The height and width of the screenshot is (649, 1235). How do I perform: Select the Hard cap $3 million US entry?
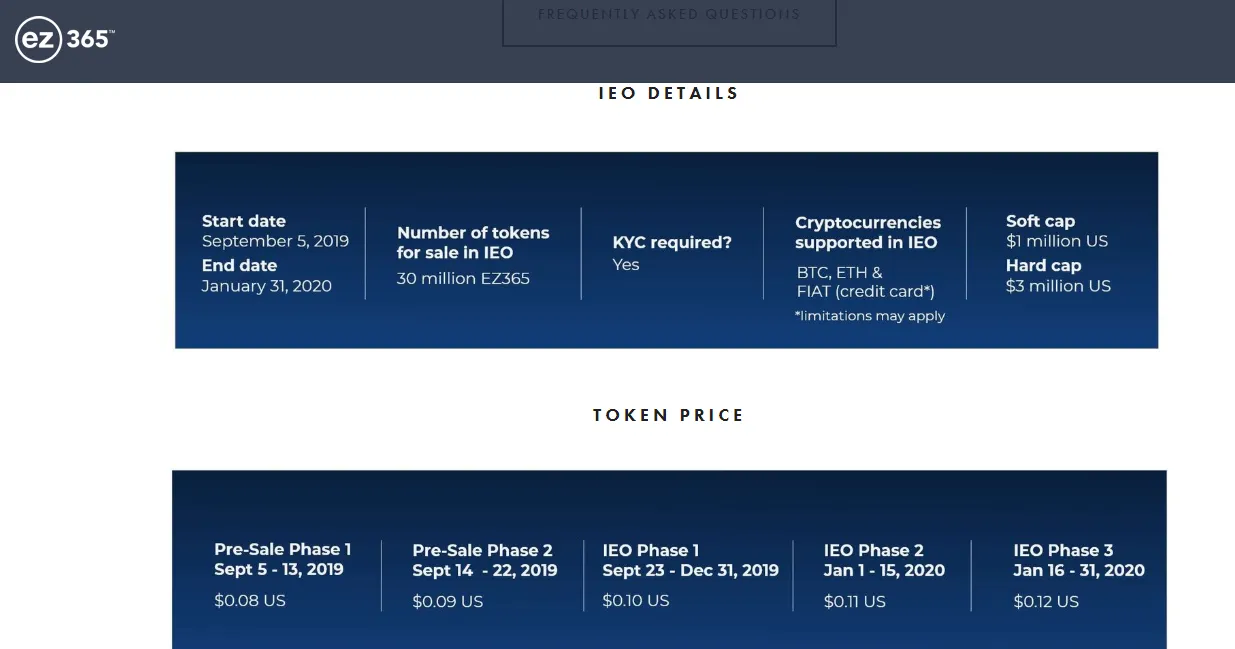coord(1058,275)
